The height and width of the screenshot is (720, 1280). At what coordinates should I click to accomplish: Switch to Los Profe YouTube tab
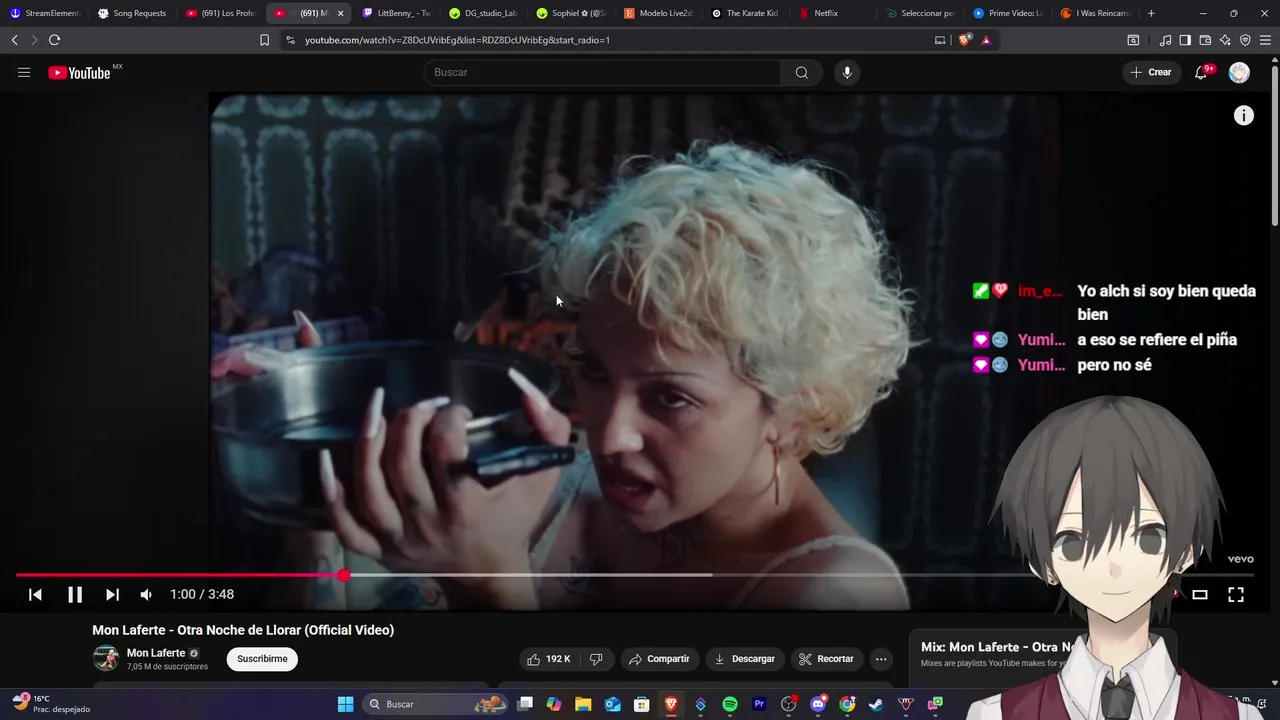[x=222, y=13]
